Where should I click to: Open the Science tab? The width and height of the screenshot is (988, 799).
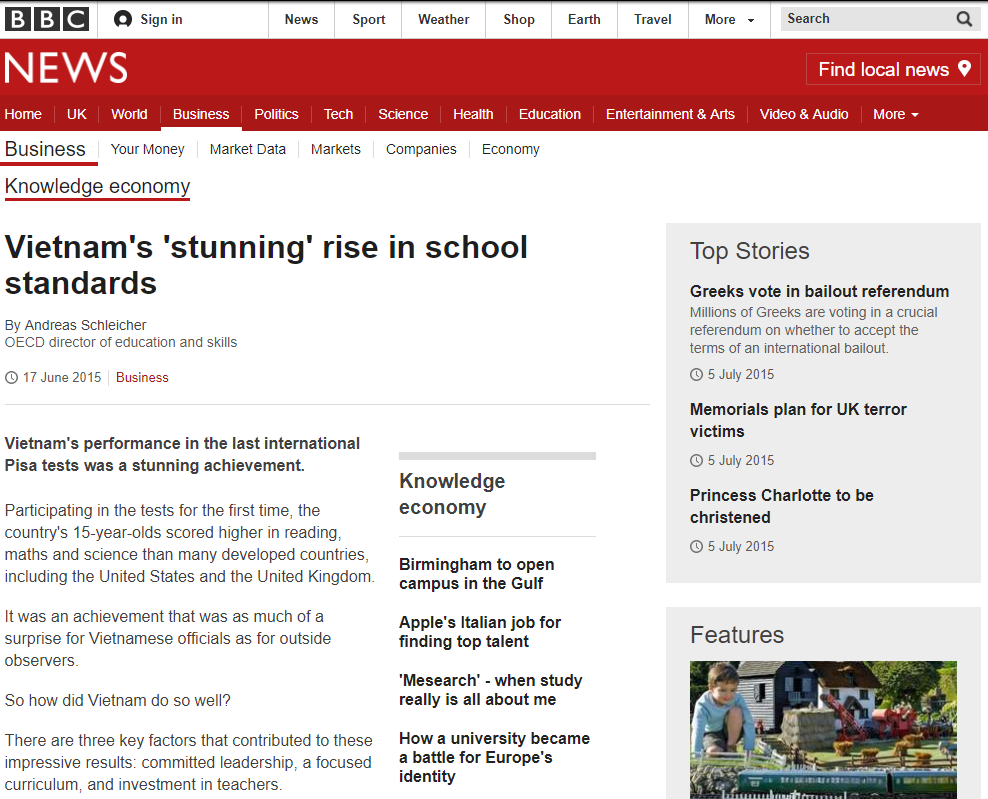[x=403, y=114]
